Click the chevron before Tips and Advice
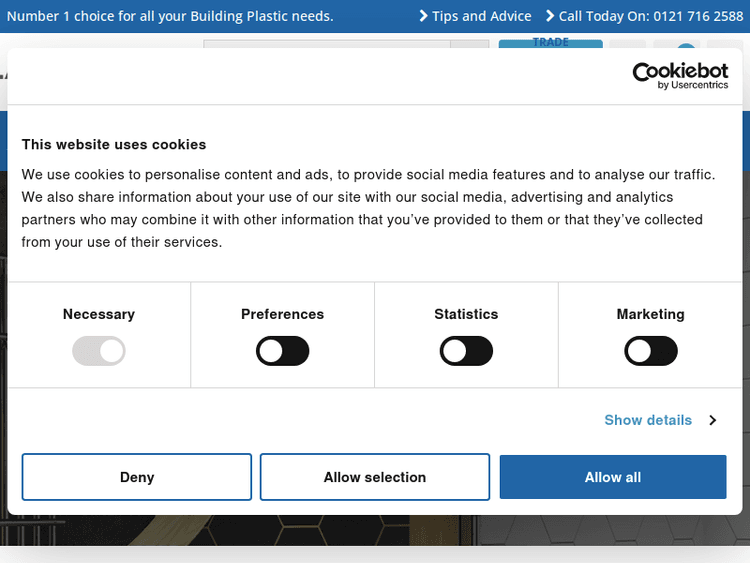This screenshot has height=563, width=750. click(424, 16)
